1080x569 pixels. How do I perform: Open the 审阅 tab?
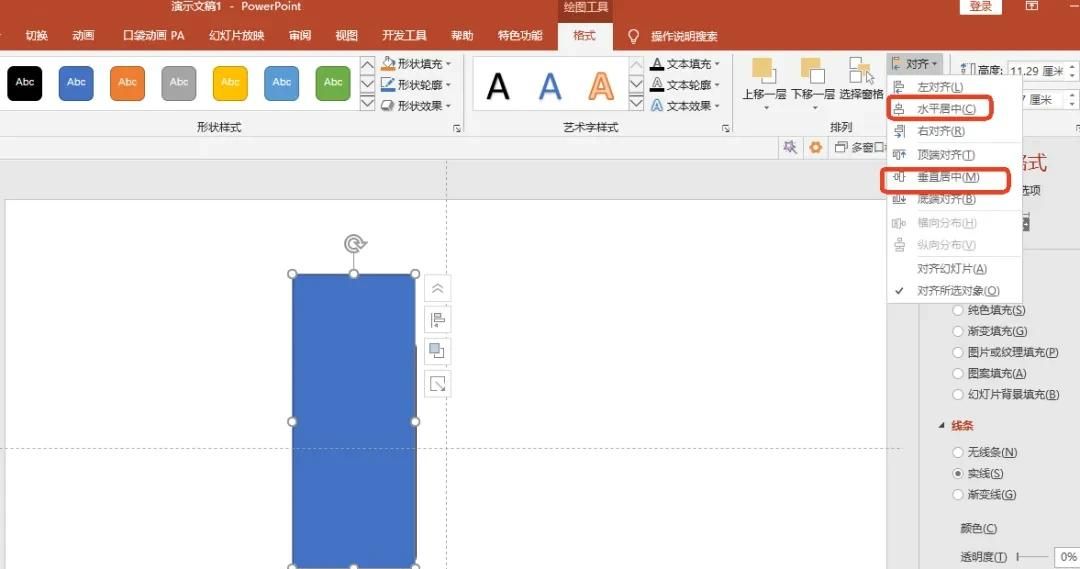[300, 35]
